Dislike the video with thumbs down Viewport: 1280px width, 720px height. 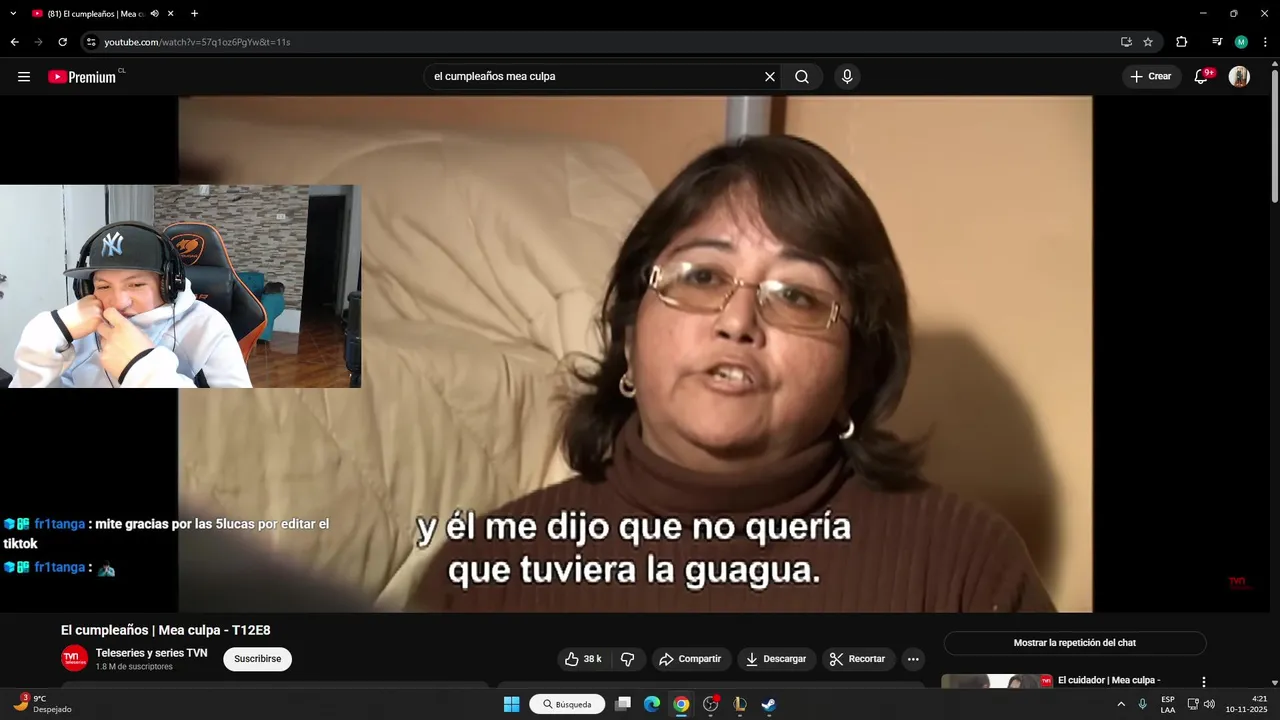click(628, 659)
